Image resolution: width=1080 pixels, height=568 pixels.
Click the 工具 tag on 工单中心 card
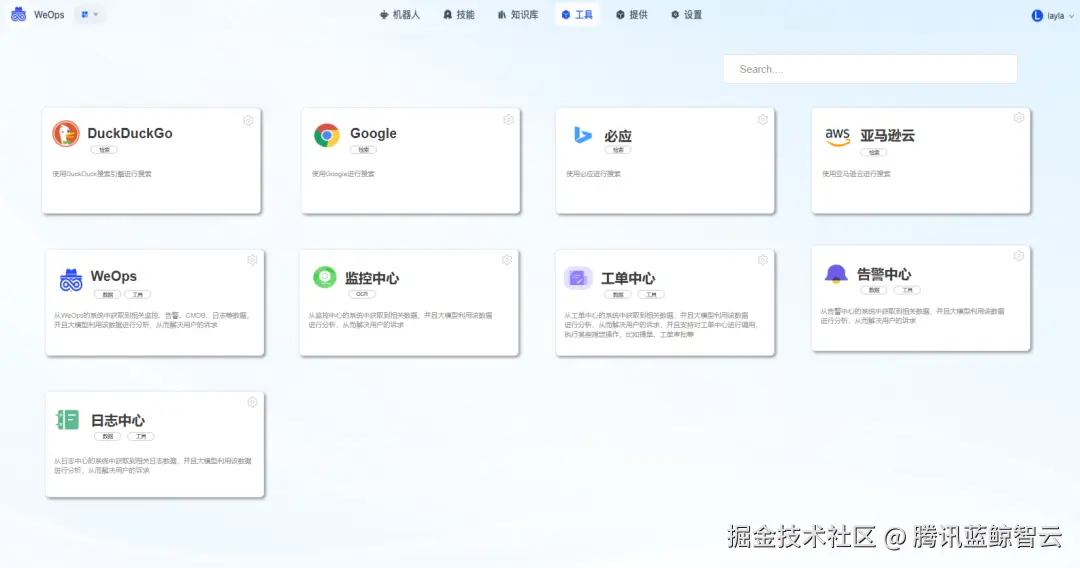click(x=651, y=295)
